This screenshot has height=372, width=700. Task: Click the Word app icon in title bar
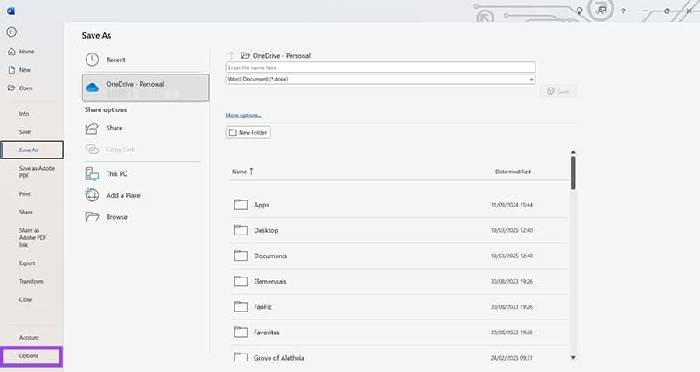[x=11, y=11]
